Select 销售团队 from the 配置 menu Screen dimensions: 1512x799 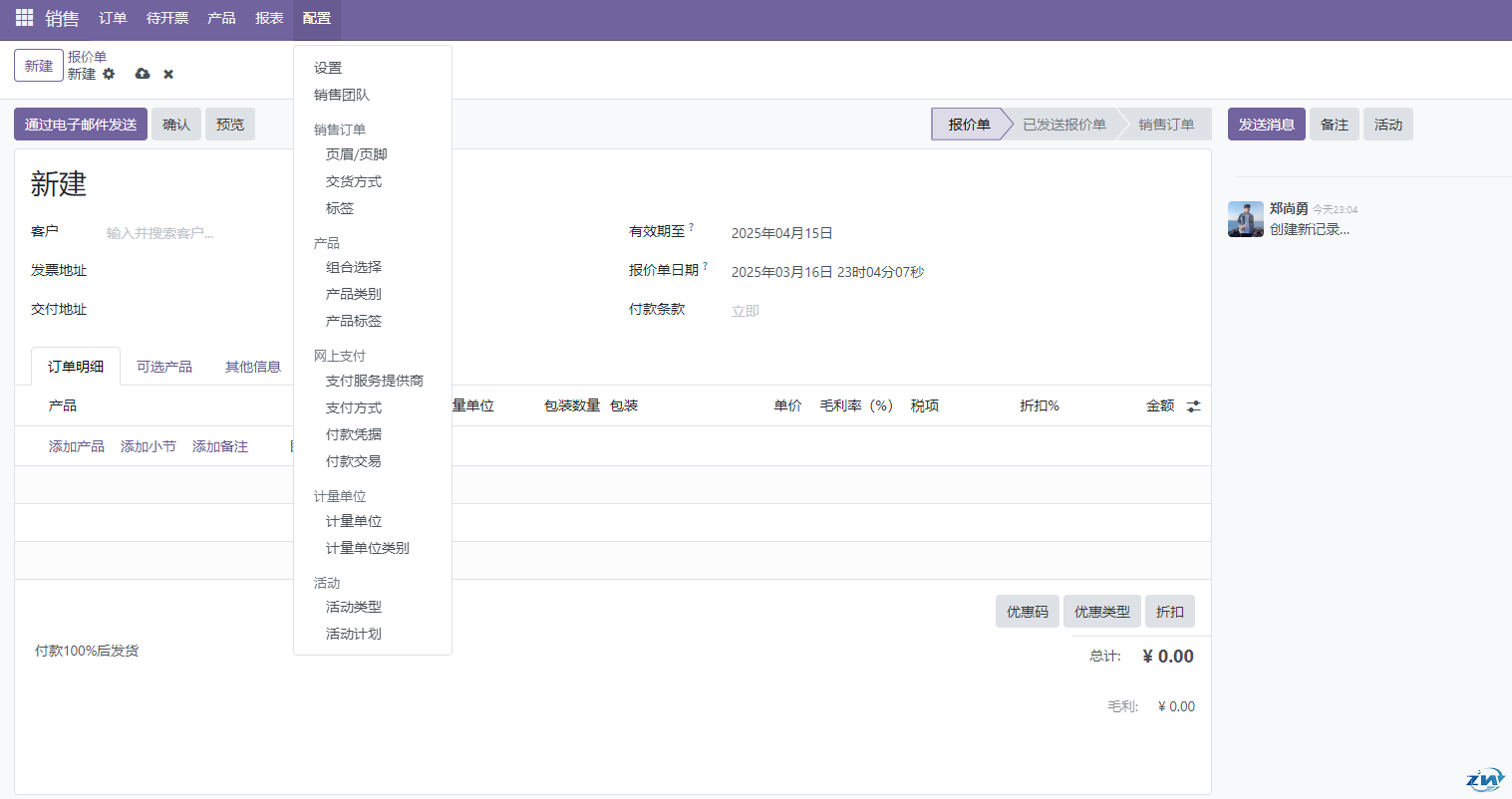pyautogui.click(x=342, y=95)
